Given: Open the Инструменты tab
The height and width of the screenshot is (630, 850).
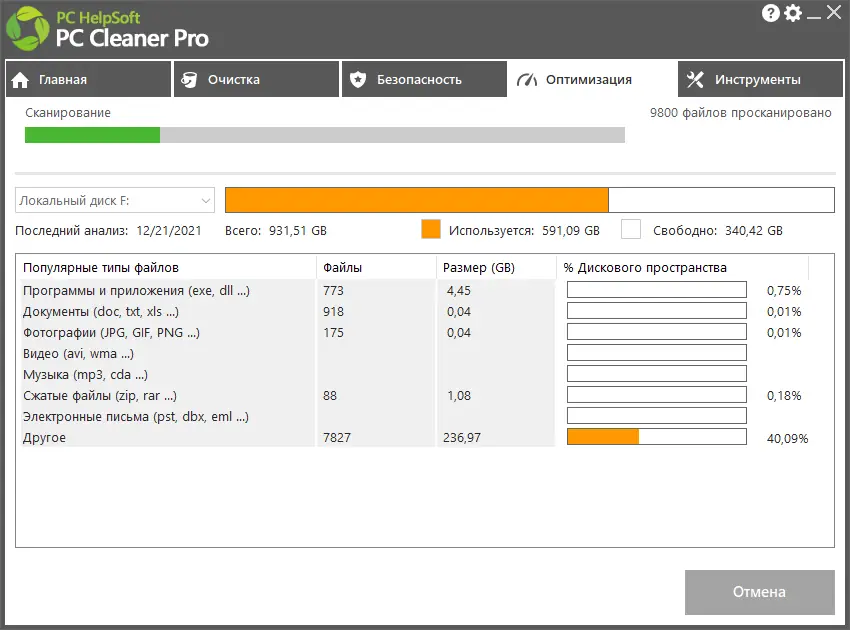Looking at the screenshot, I should click(760, 79).
